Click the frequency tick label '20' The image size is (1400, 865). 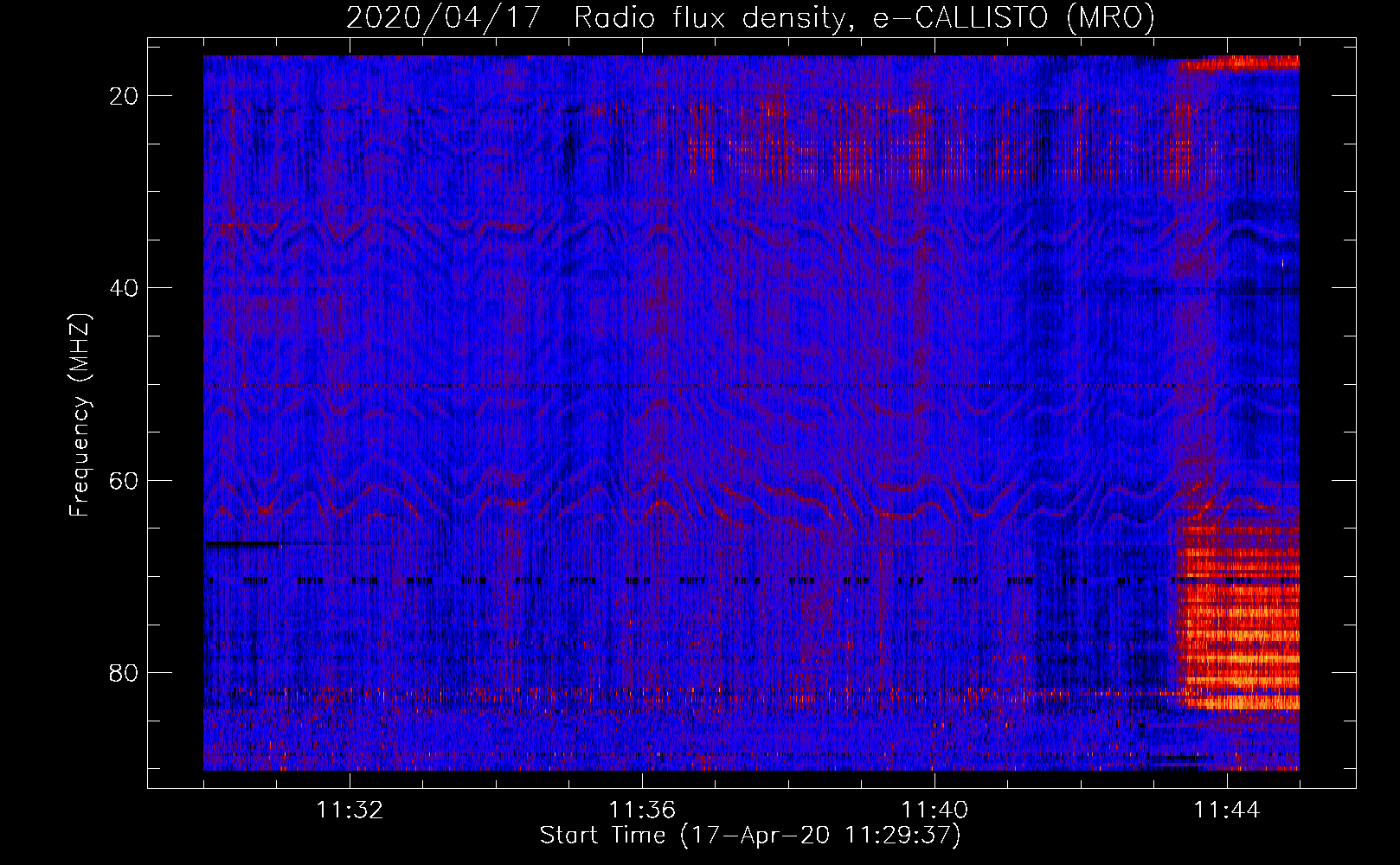(125, 96)
